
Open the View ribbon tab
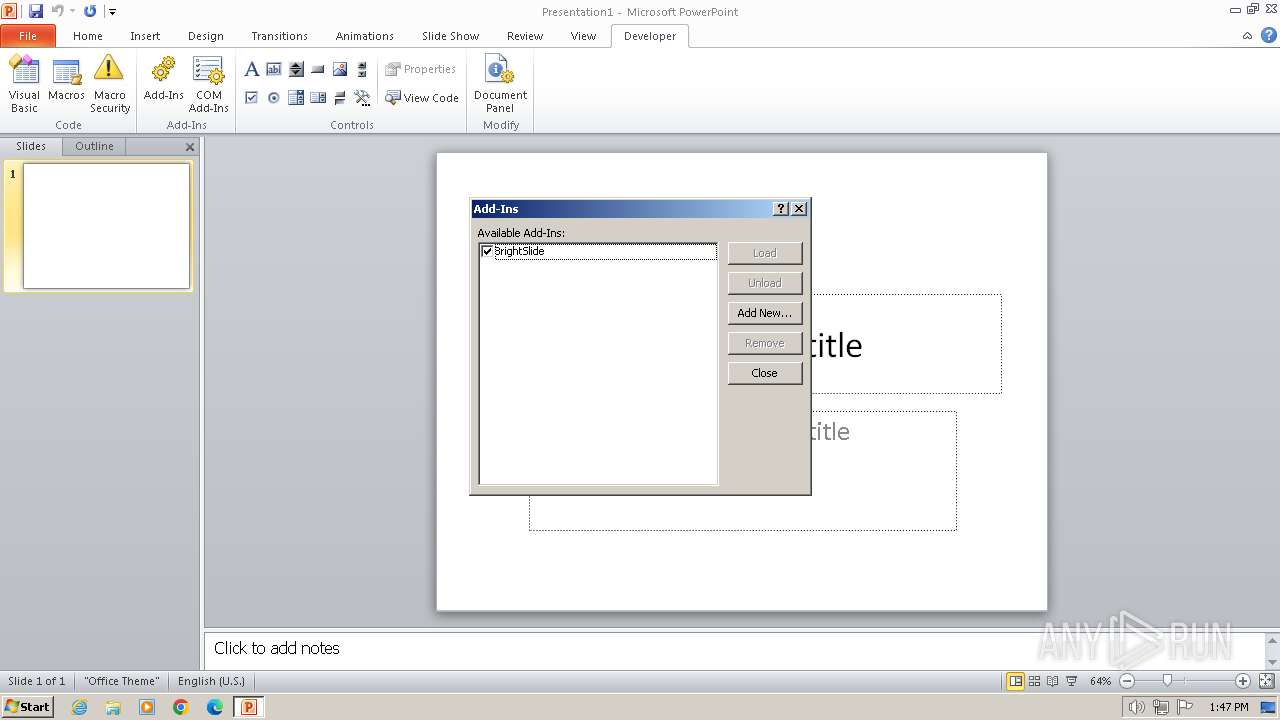pos(583,36)
